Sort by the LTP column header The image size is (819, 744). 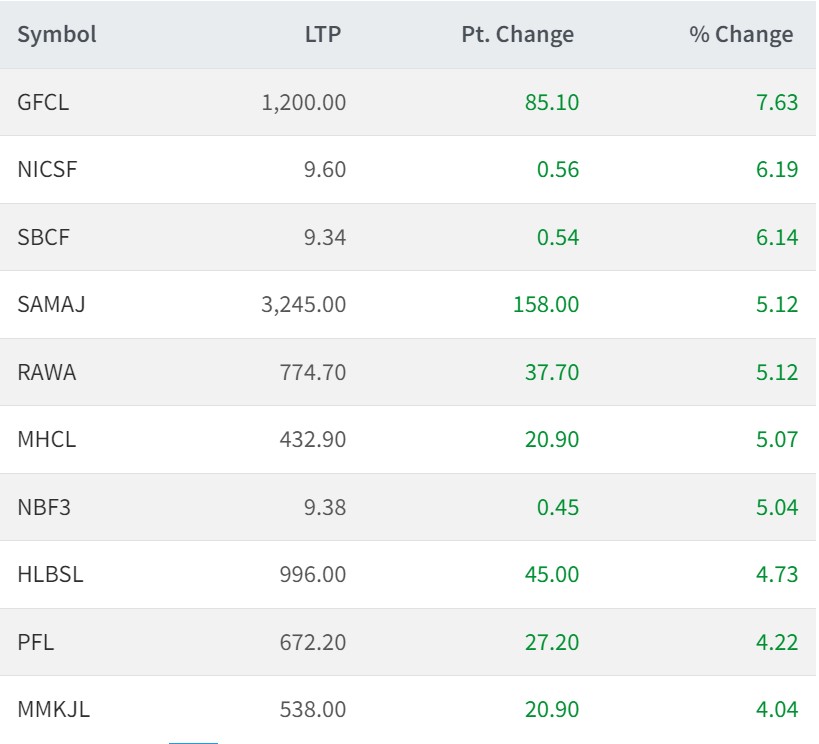[x=323, y=35]
